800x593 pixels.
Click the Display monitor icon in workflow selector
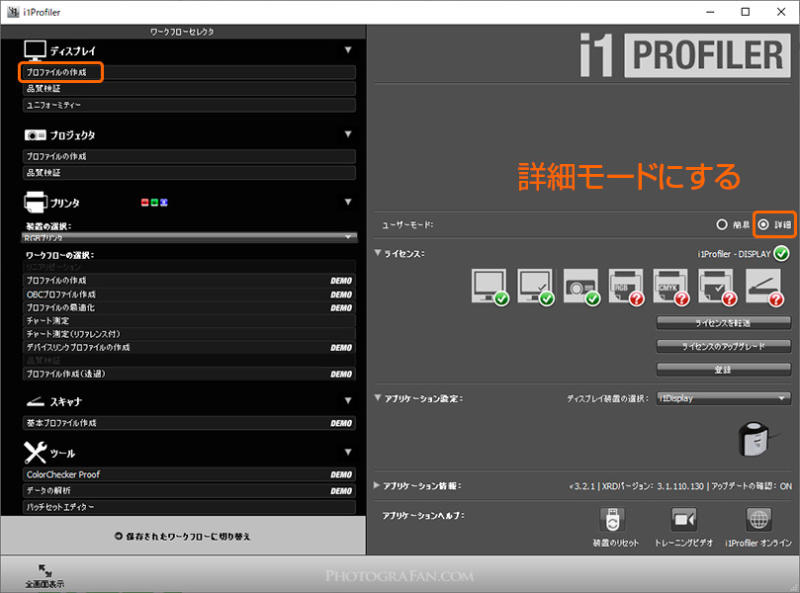coord(35,51)
